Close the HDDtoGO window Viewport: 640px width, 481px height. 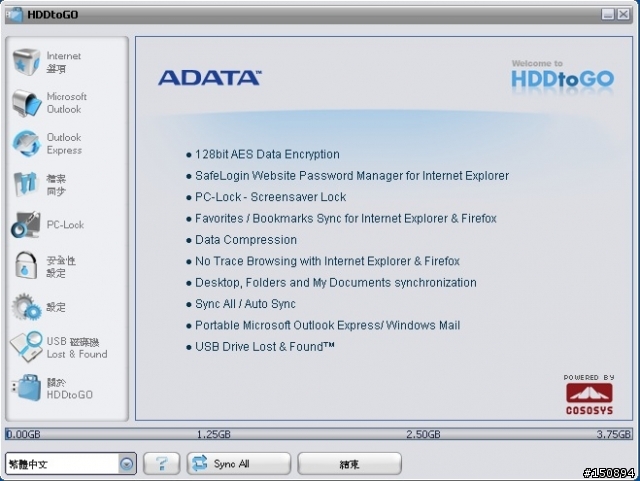pyautogui.click(x=623, y=14)
